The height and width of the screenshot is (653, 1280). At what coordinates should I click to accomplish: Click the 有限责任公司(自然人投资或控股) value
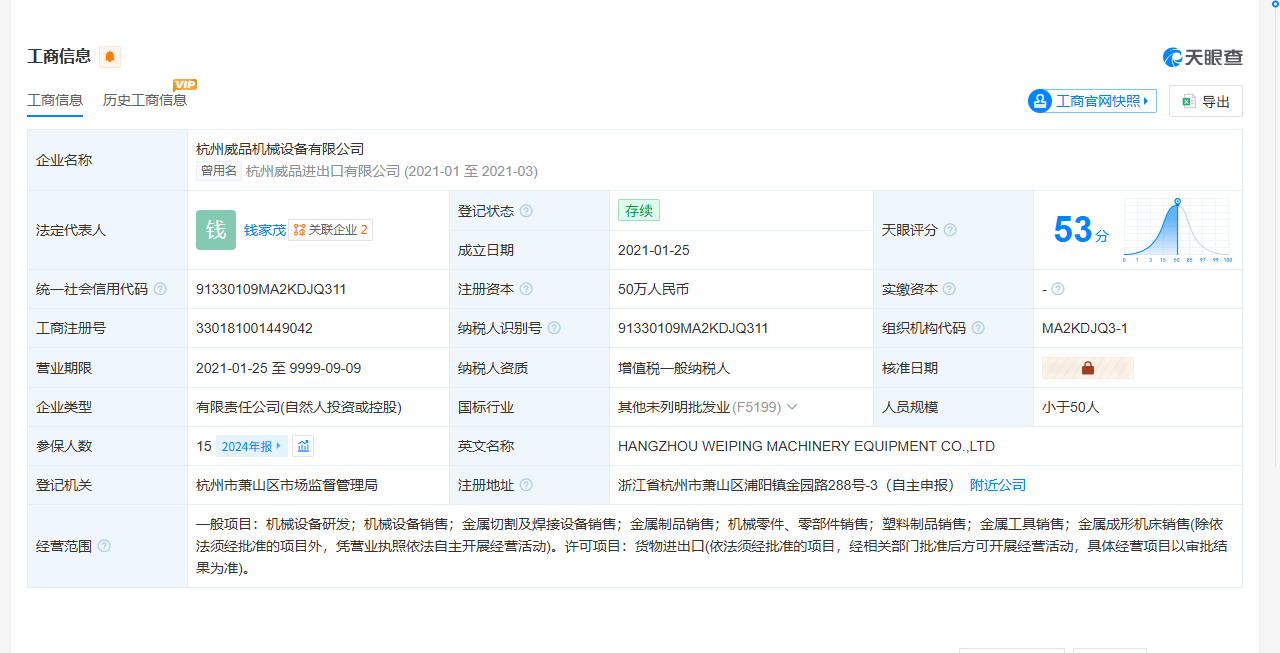pos(299,407)
